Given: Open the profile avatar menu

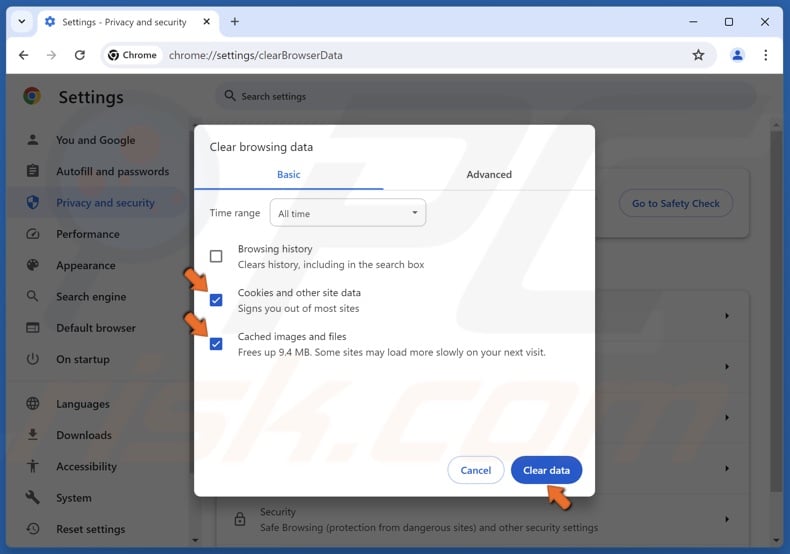Looking at the screenshot, I should pos(737,55).
